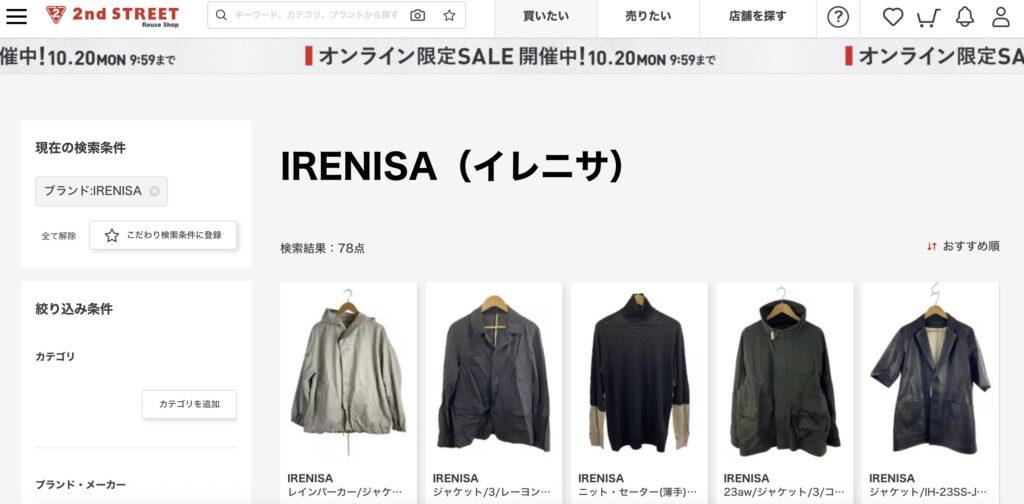The width and height of the screenshot is (1024, 504).
Task: Click the 全て解除 link
Action: (x=59, y=236)
